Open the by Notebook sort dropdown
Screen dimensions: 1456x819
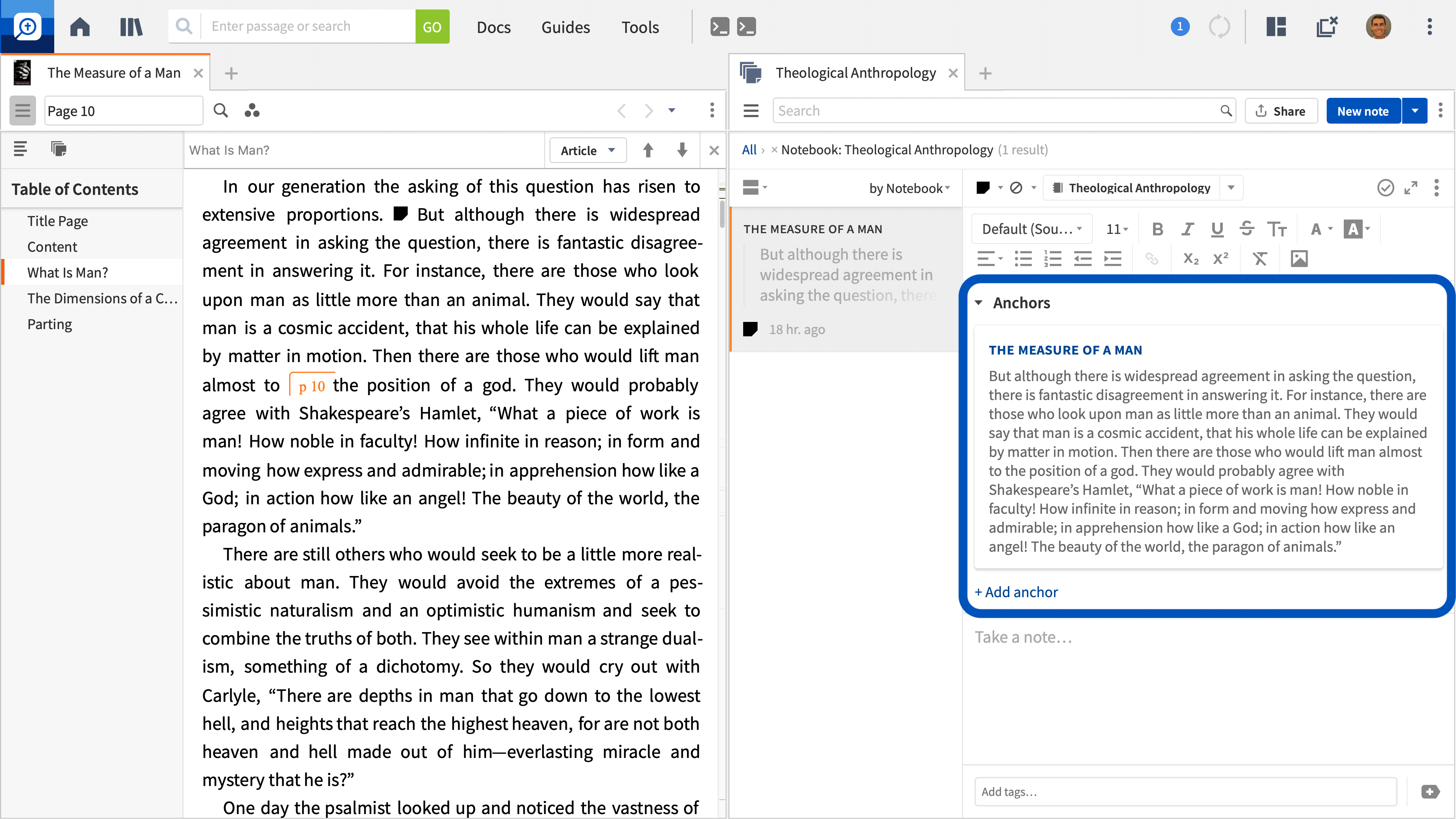[x=909, y=188]
